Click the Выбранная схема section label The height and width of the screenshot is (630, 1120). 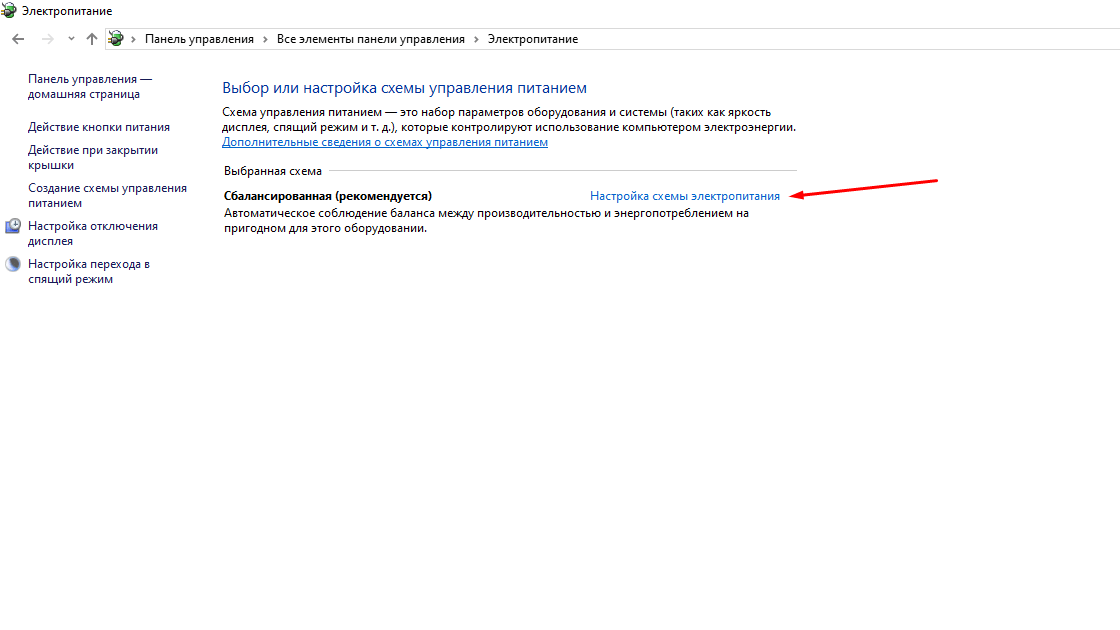click(273, 171)
